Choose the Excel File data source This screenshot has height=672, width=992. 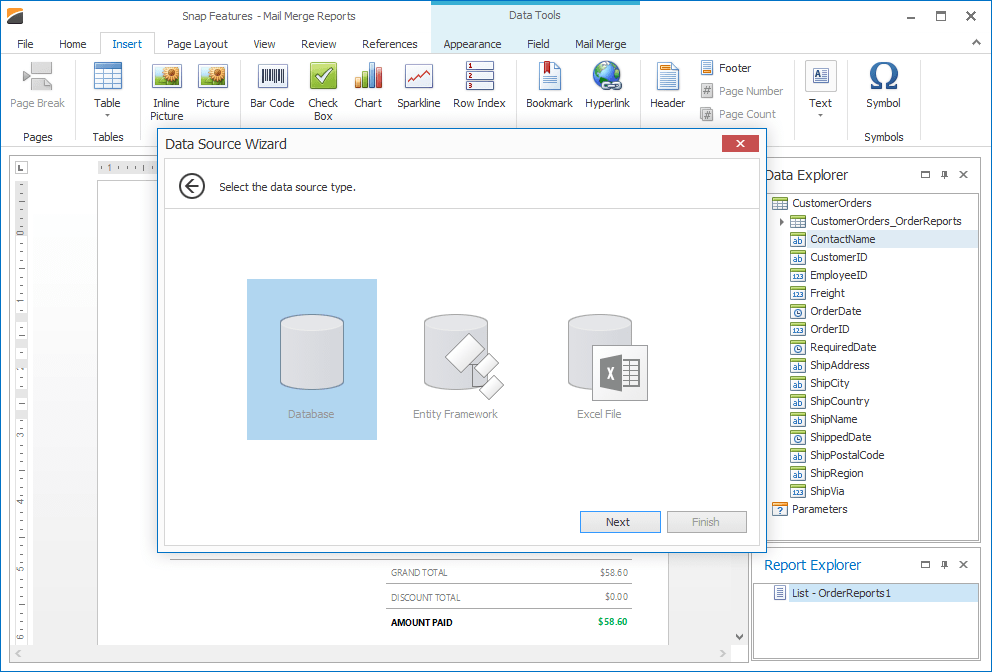pyautogui.click(x=601, y=359)
